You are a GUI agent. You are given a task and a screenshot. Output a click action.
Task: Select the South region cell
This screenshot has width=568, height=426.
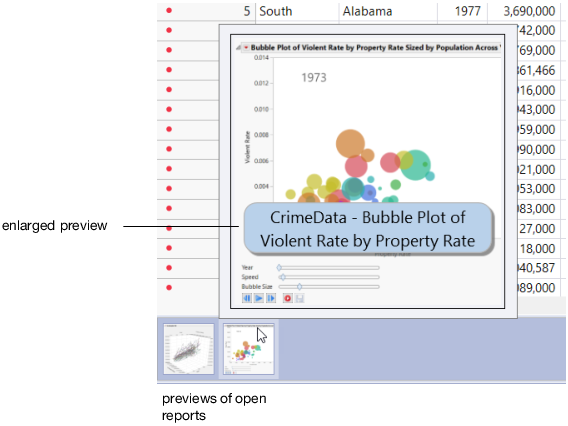pyautogui.click(x=297, y=11)
